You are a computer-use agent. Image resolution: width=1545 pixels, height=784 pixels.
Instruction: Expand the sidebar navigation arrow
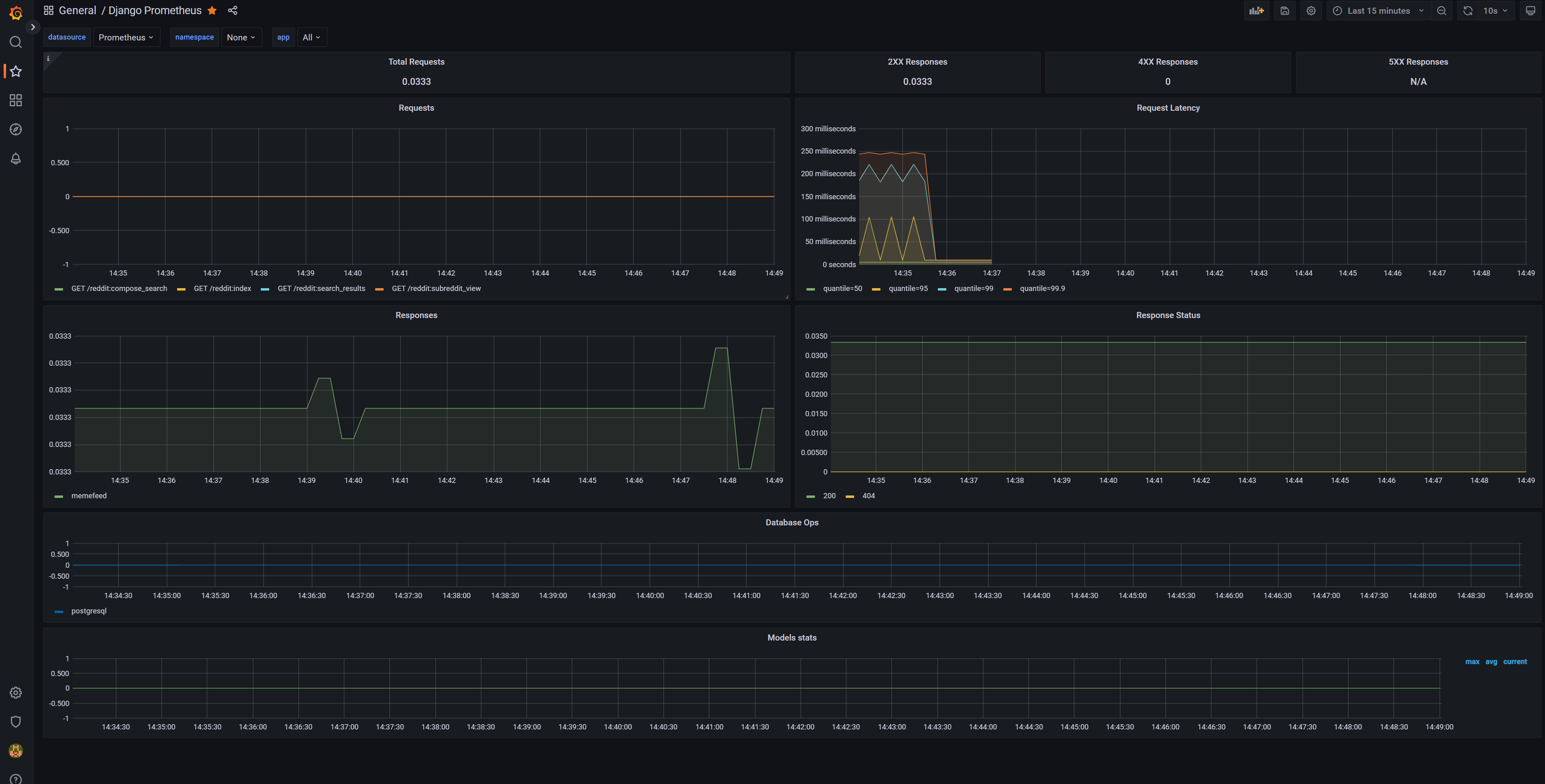tap(33, 27)
